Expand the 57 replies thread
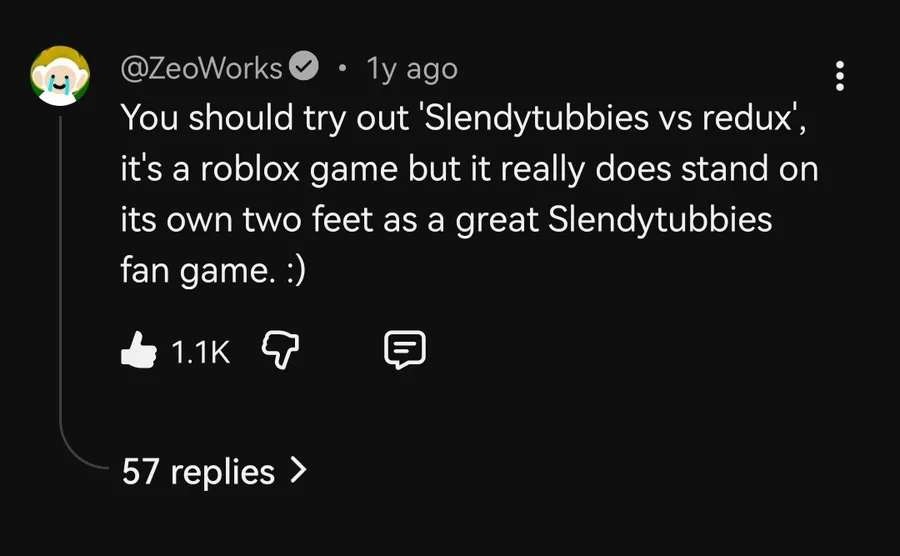900x556 pixels. click(x=198, y=471)
